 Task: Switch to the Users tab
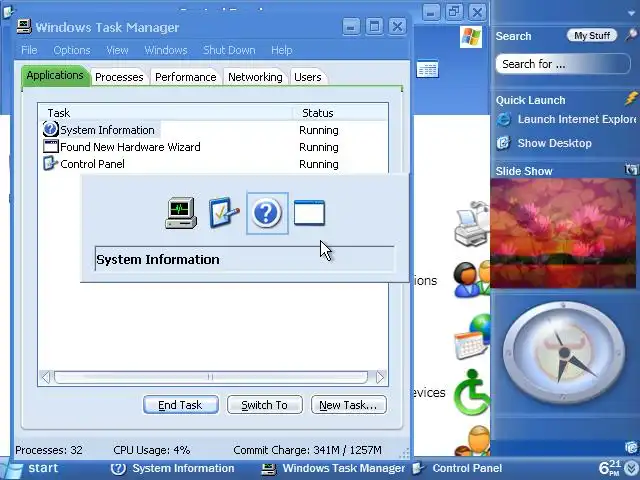308,77
